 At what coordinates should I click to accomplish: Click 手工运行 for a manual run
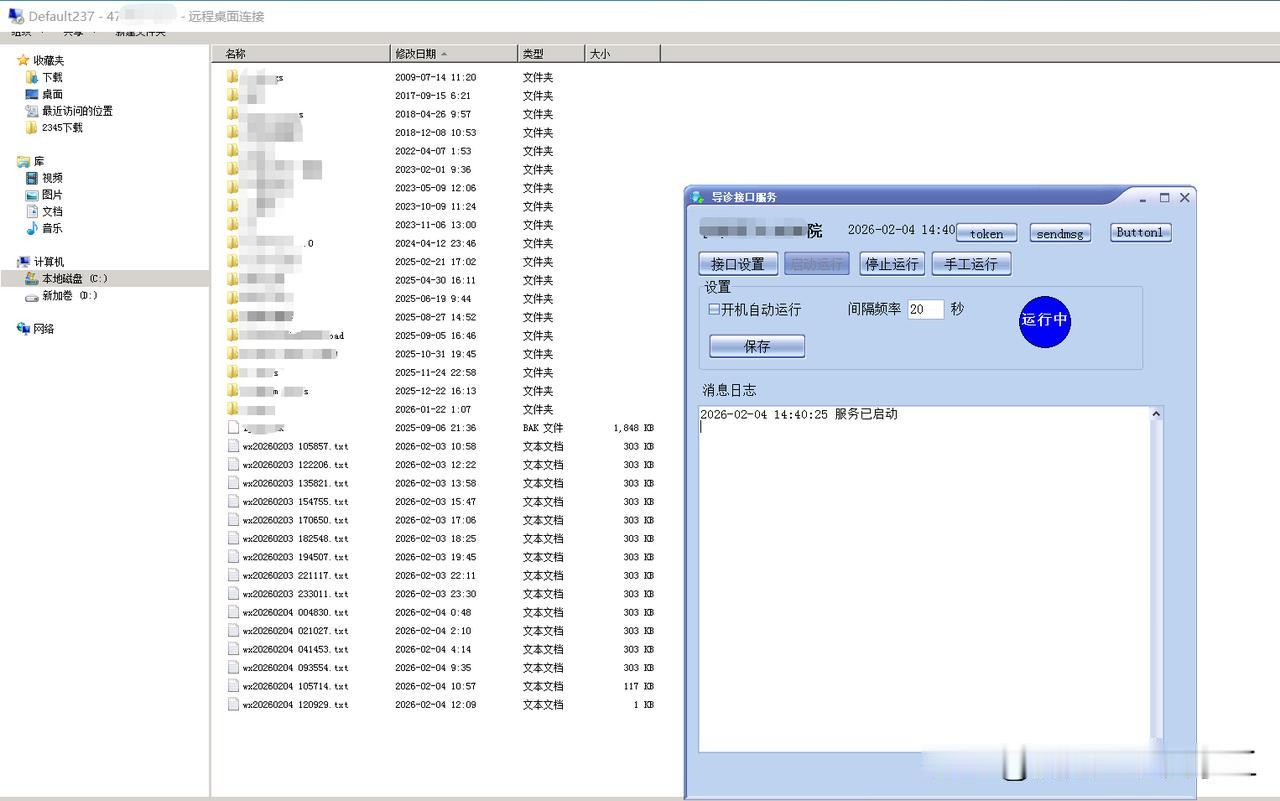pos(971,264)
